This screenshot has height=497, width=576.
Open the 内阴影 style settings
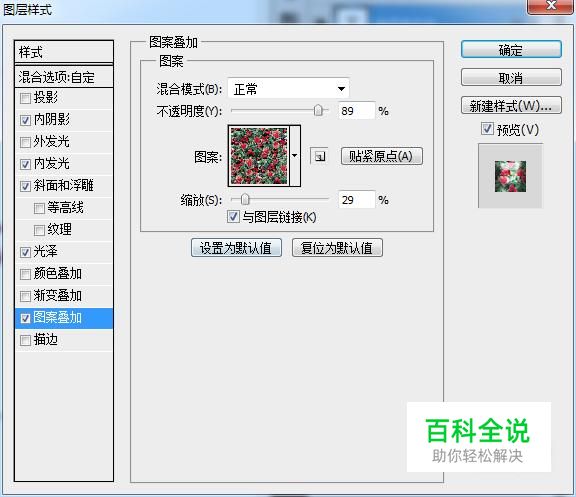point(51,119)
